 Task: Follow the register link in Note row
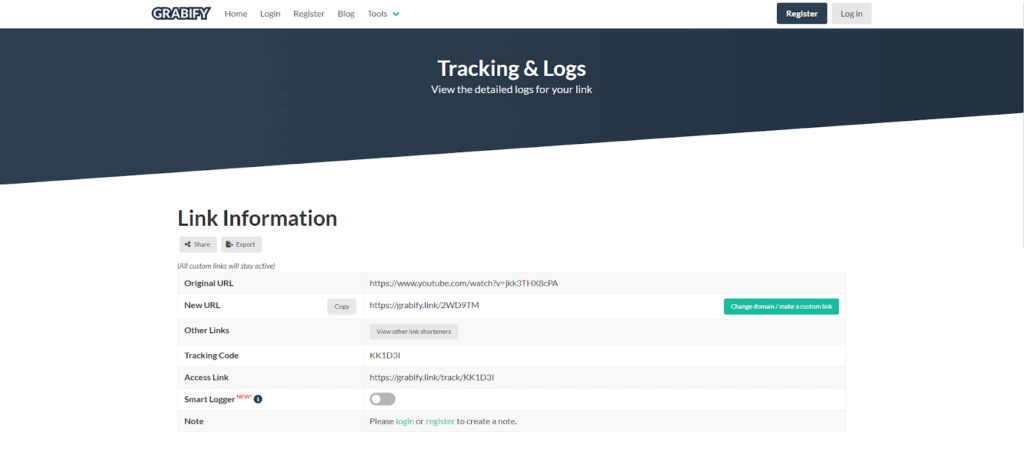(440, 421)
